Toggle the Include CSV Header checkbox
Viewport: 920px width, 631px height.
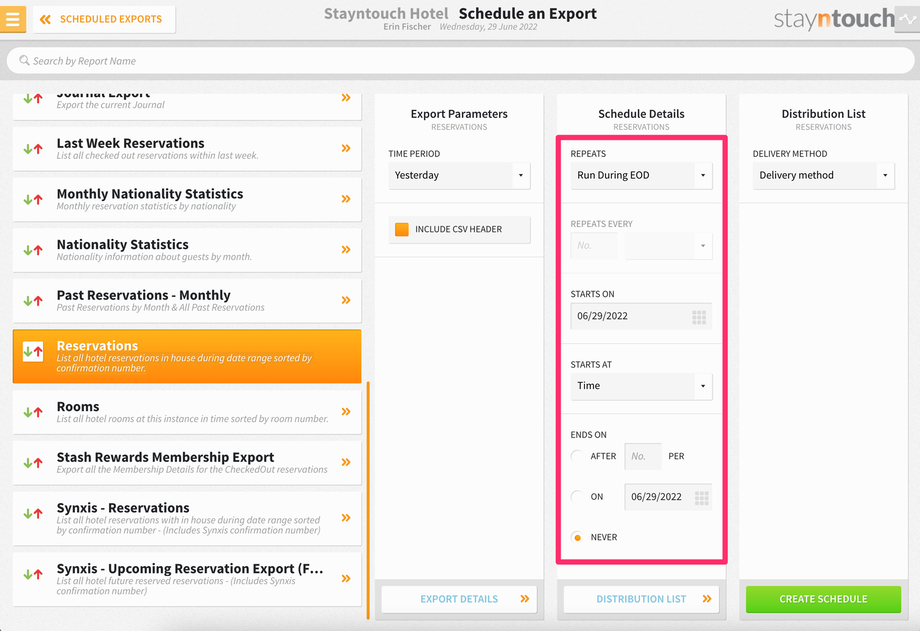[402, 230]
